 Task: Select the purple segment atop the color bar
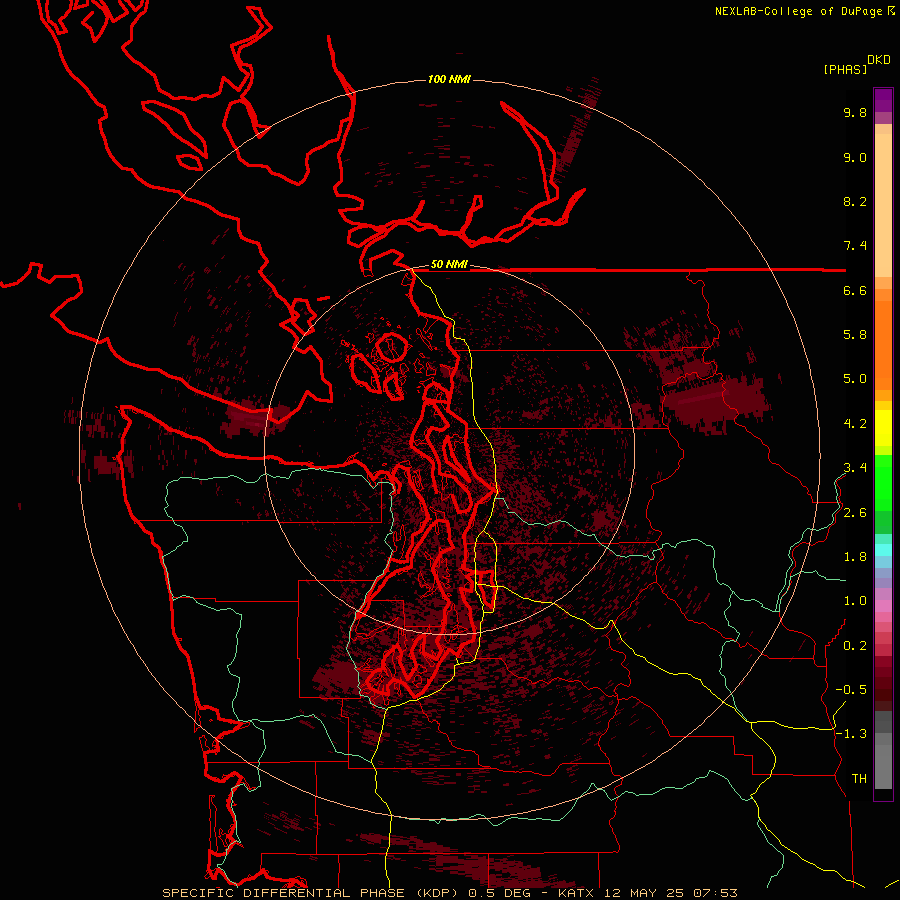[883, 100]
